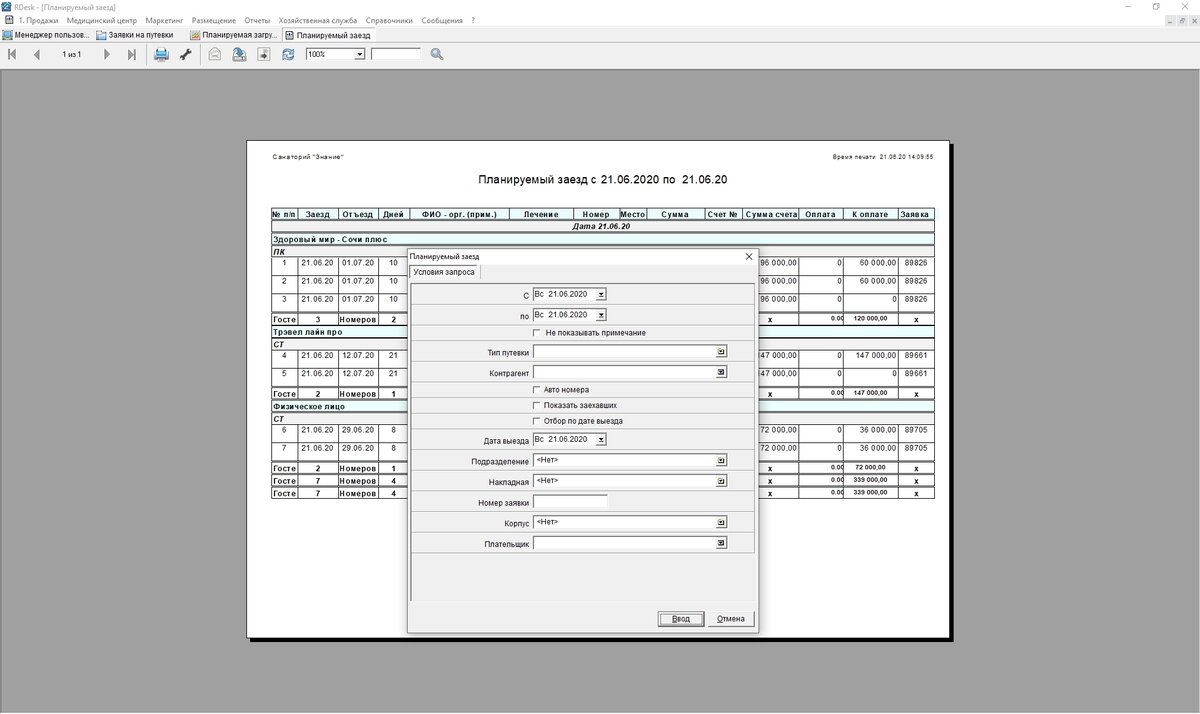Screen dimensions: 1200x714
Task: Enable the 'Авто номера' checkbox
Action: [537, 390]
